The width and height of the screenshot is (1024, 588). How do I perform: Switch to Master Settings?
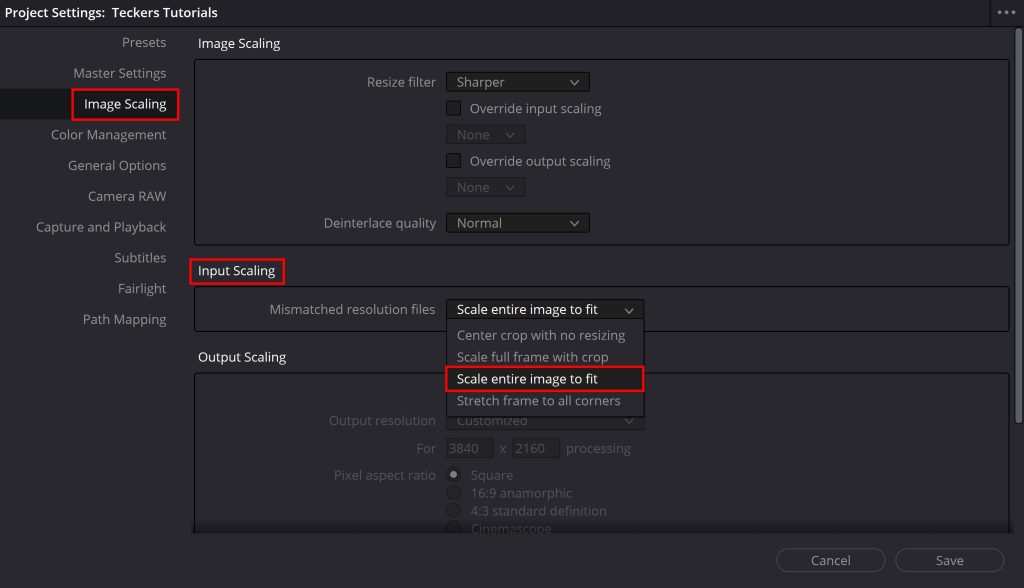118,73
